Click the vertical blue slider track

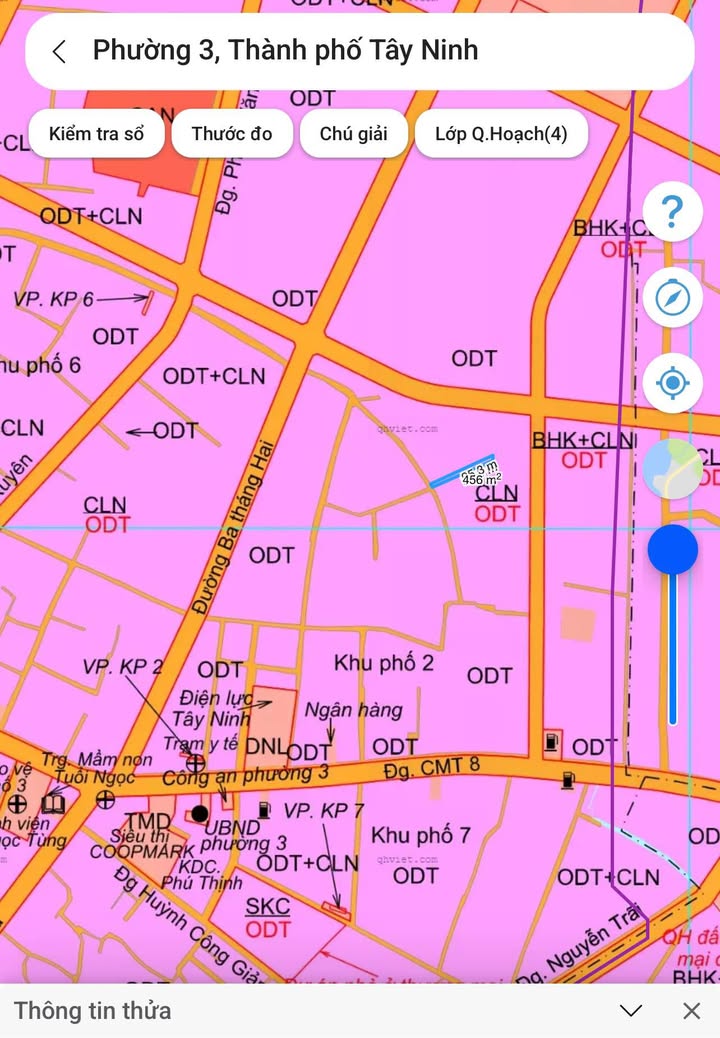(672, 649)
